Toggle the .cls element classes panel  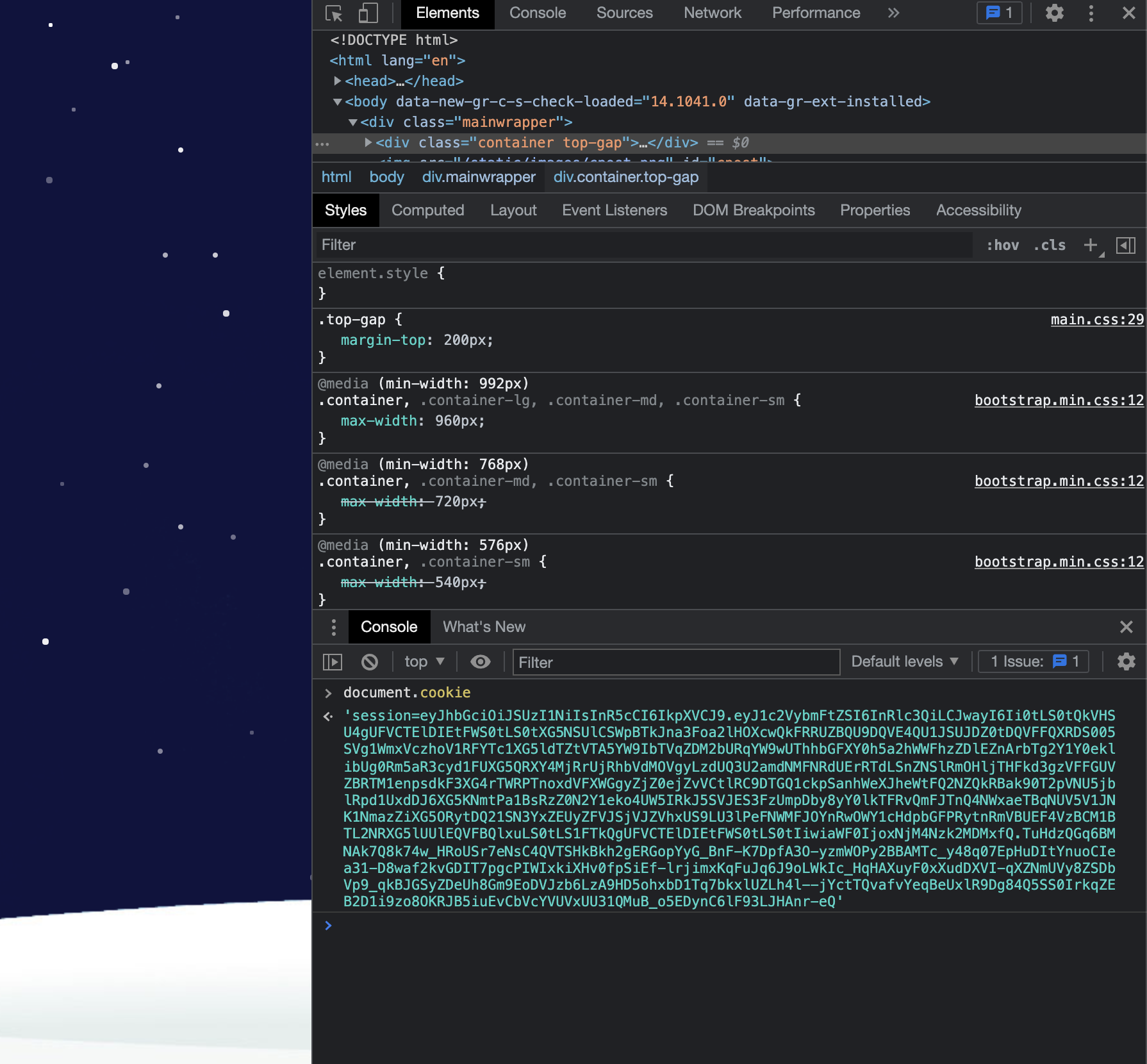pyautogui.click(x=1050, y=245)
